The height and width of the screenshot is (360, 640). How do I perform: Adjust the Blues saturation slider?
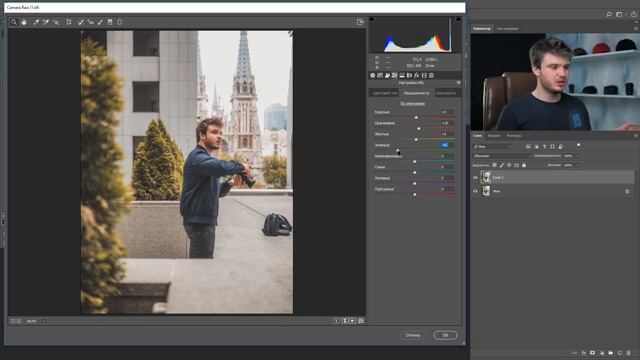click(415, 173)
